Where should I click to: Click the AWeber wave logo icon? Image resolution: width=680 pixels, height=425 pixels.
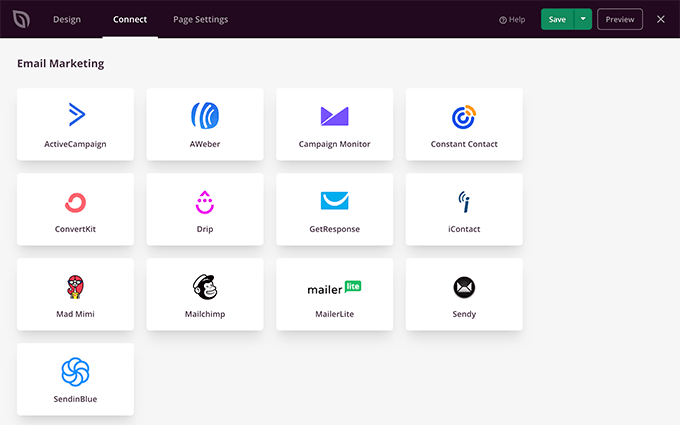[x=205, y=115]
